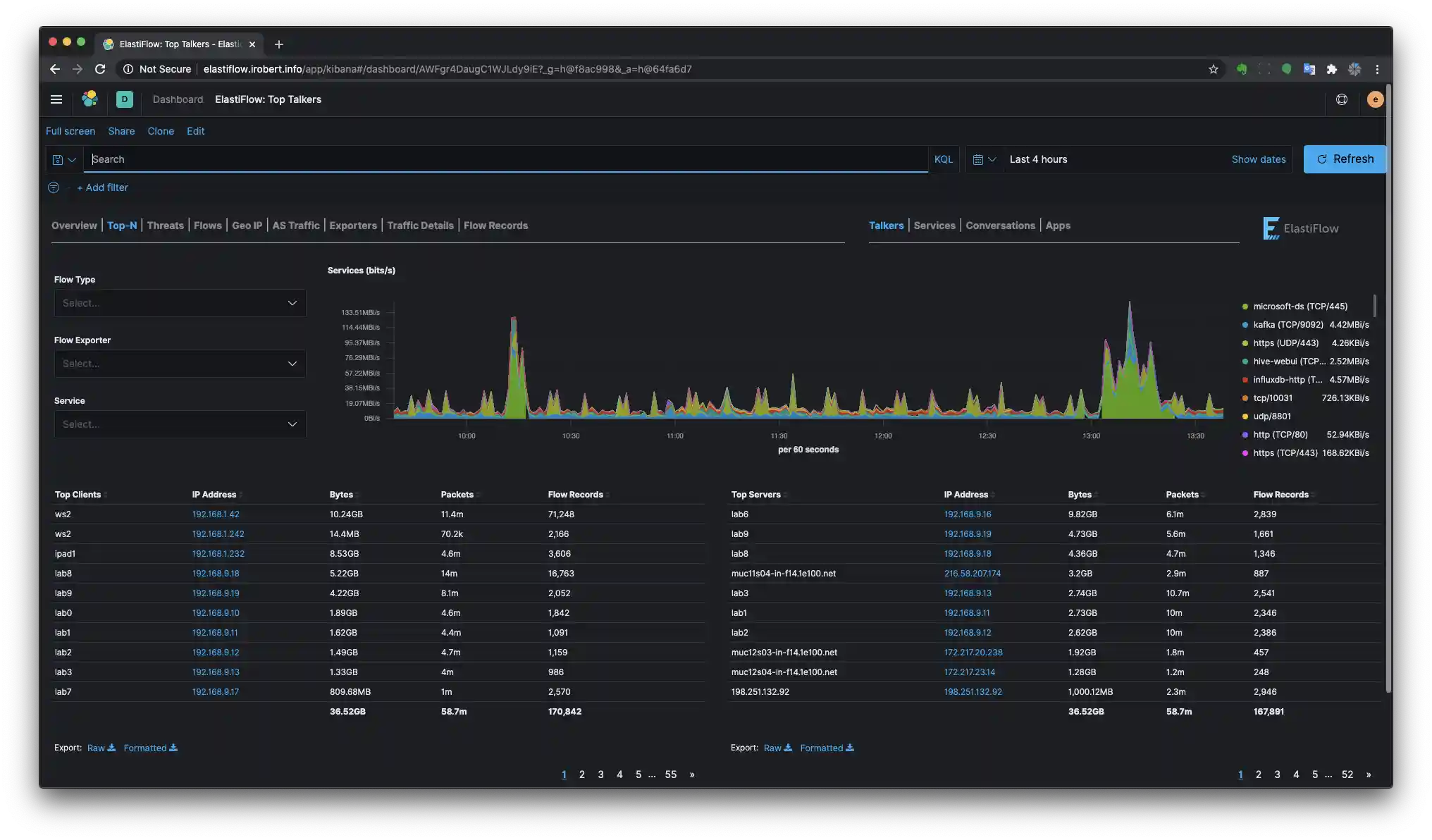
Task: Open the help menu lifebuoy icon
Action: pos(1342,99)
